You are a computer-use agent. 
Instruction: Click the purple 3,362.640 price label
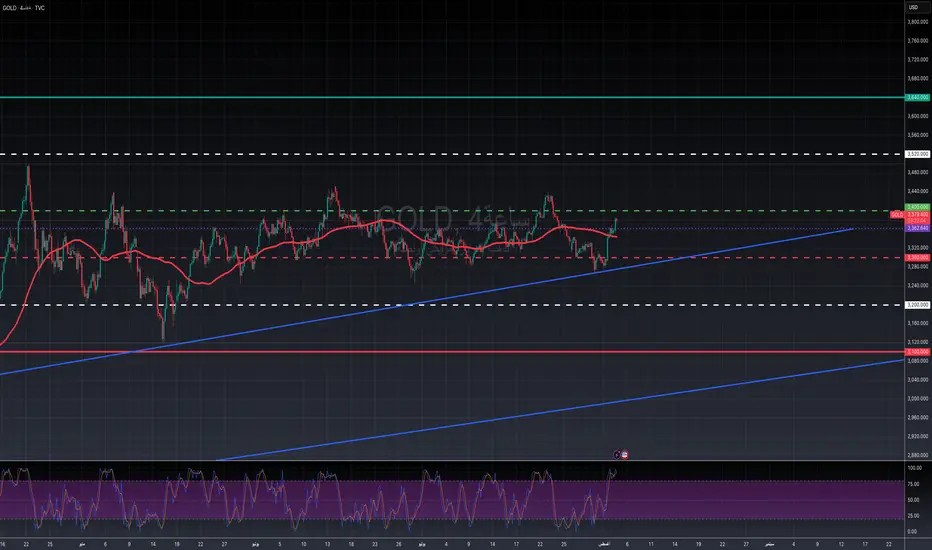[918, 228]
